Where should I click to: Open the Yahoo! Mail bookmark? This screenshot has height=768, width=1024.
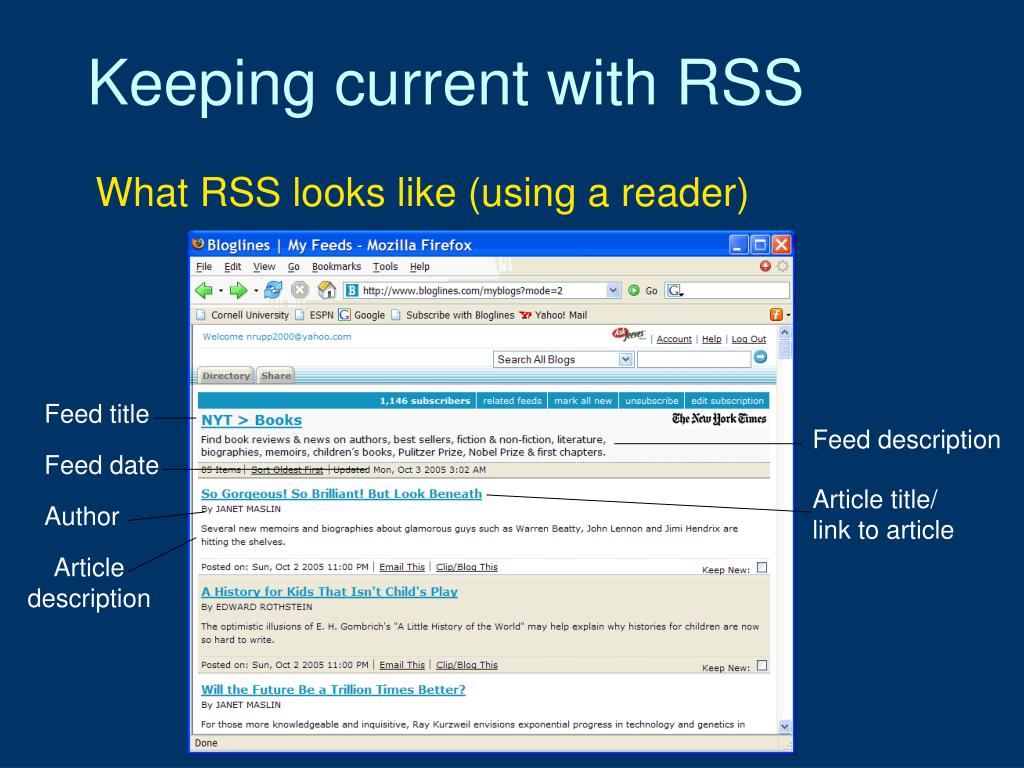coord(553,315)
